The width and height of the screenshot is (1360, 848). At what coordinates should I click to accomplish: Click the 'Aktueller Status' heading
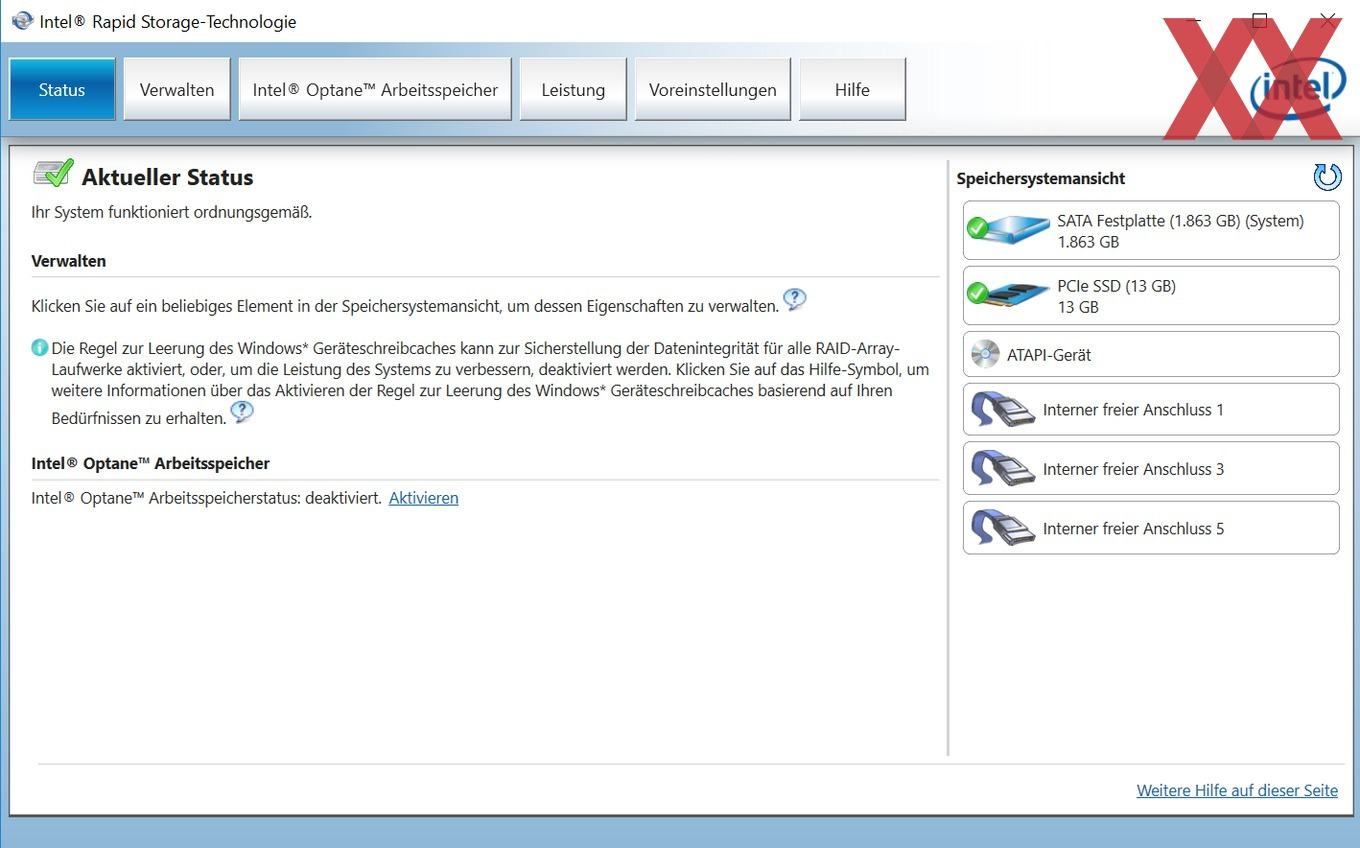(167, 177)
